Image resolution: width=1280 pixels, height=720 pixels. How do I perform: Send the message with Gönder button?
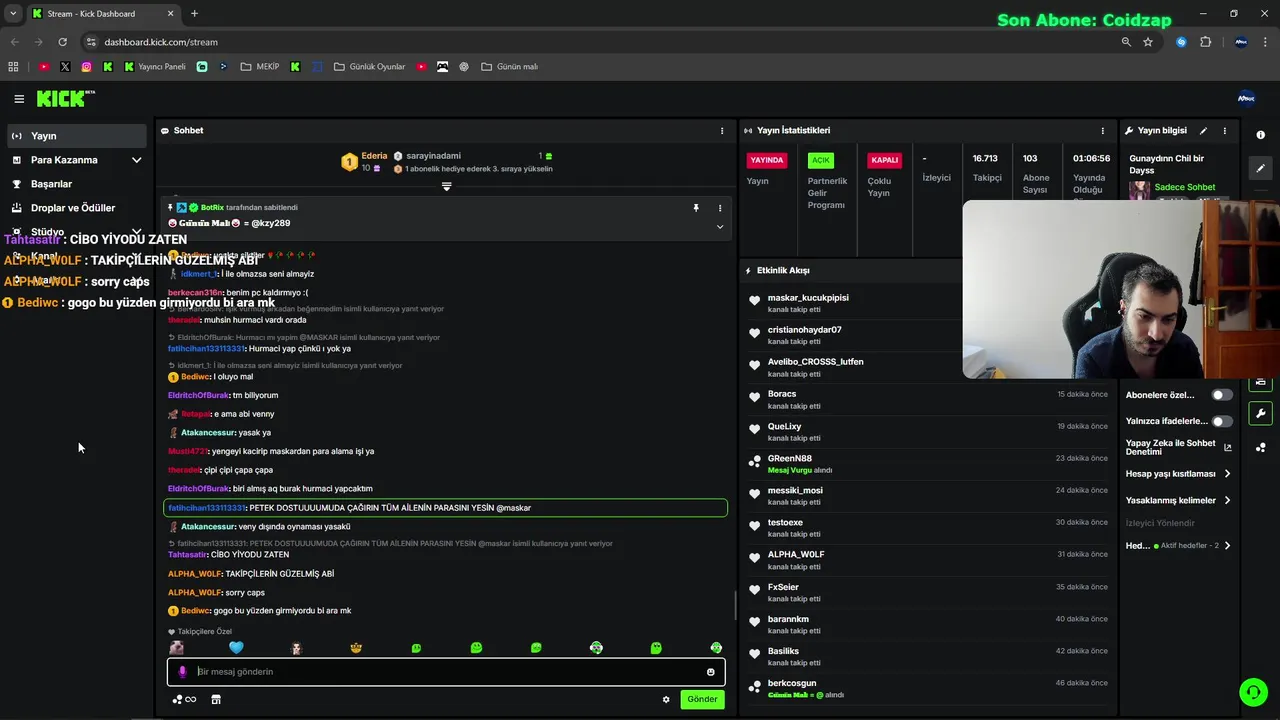pos(702,700)
